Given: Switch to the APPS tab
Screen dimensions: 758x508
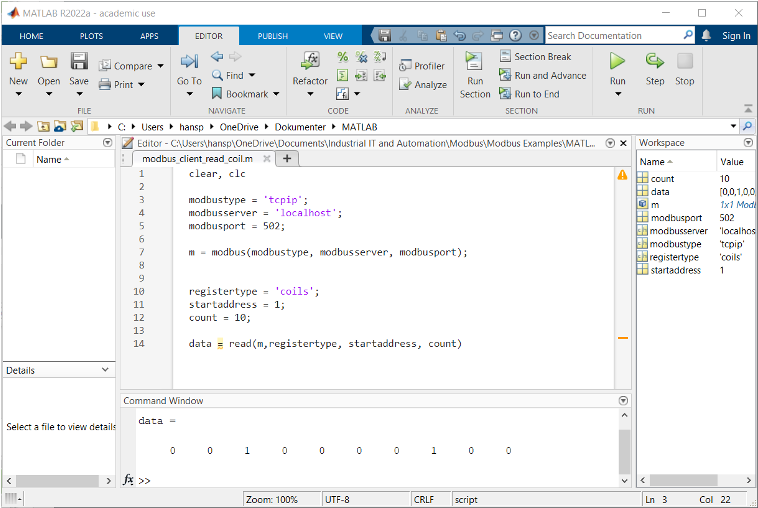Looking at the screenshot, I should coord(149,36).
